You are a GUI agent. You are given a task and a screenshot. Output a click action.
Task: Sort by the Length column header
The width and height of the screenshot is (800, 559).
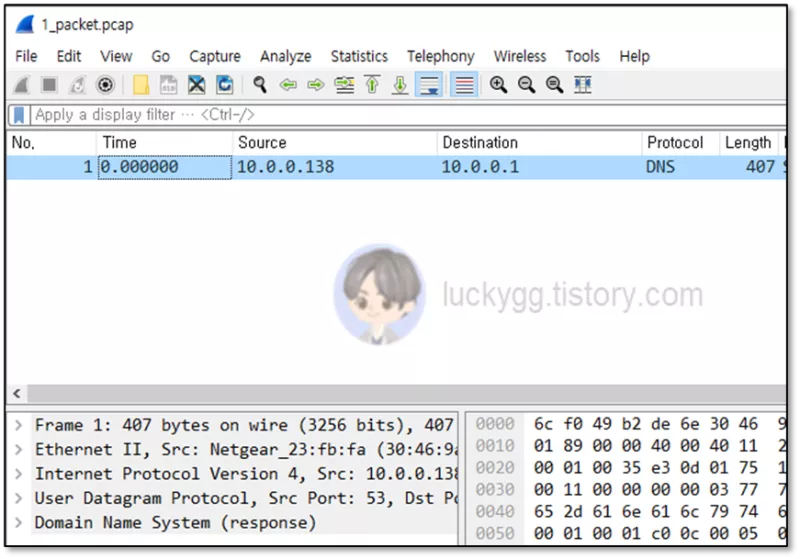pos(748,143)
